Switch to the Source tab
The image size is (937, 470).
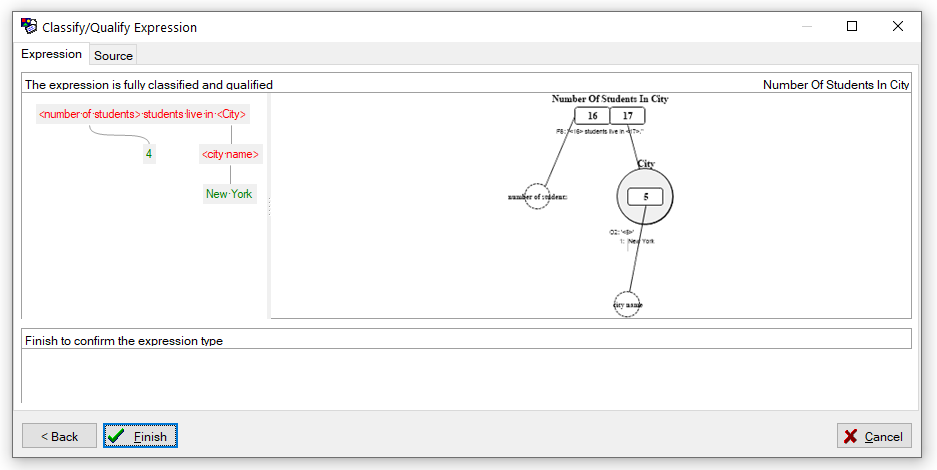pos(114,56)
